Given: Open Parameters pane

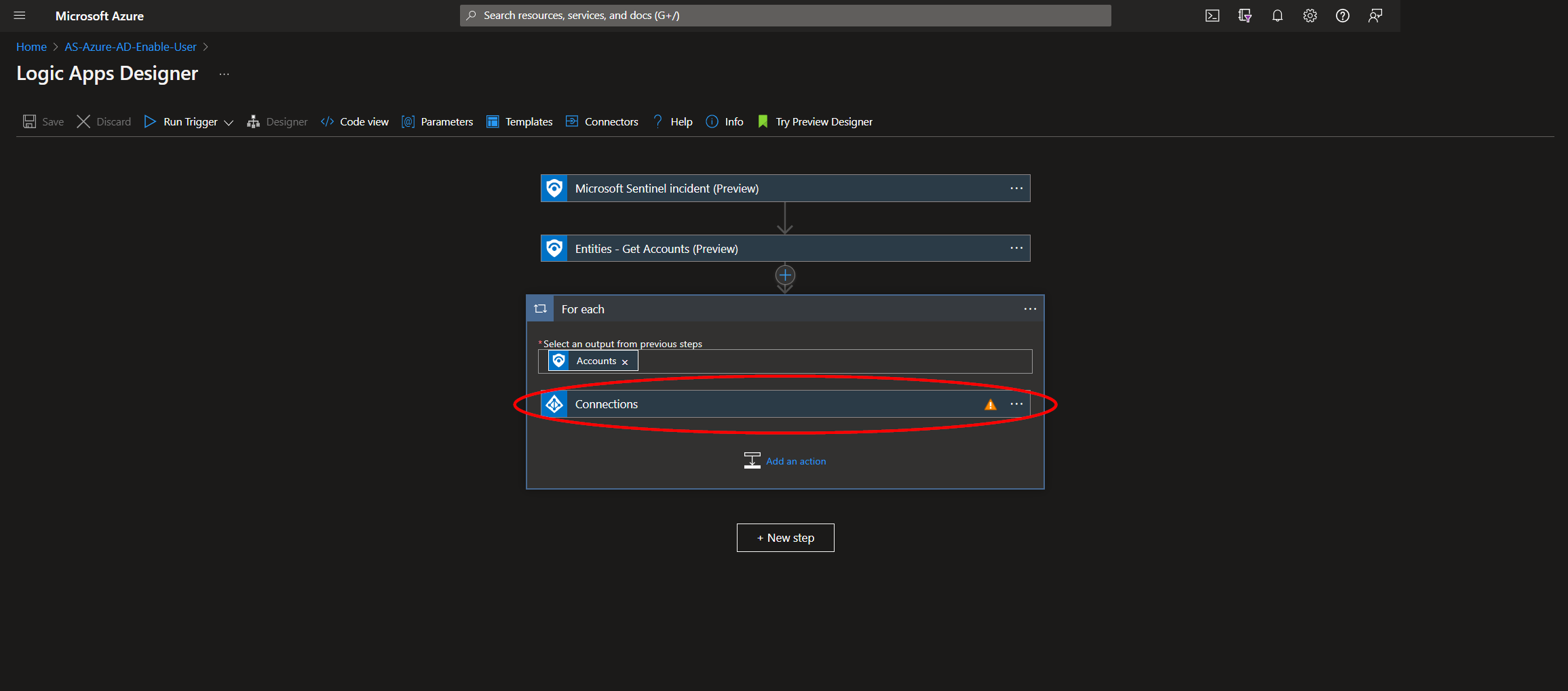Looking at the screenshot, I should coord(438,121).
